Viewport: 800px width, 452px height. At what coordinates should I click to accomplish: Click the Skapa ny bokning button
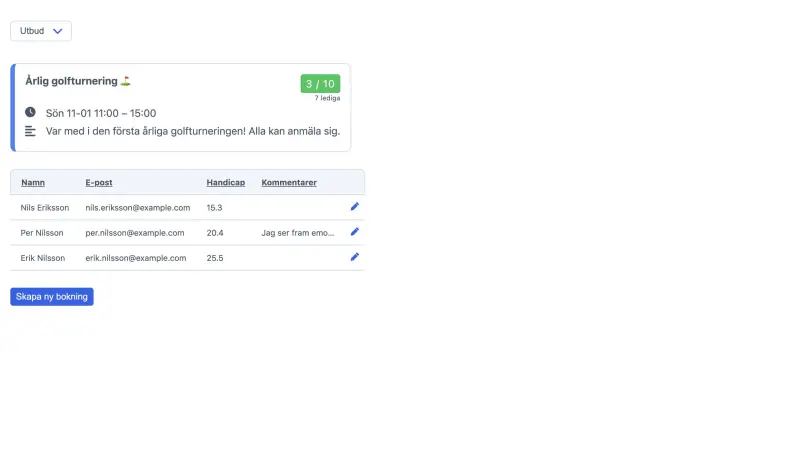pyautogui.click(x=52, y=296)
